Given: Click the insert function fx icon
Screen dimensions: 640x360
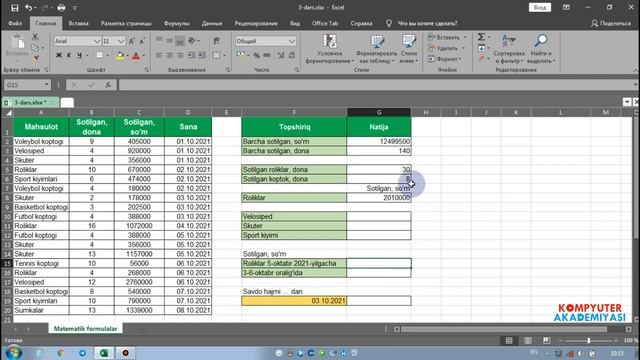Looking at the screenshot, I should coord(108,84).
